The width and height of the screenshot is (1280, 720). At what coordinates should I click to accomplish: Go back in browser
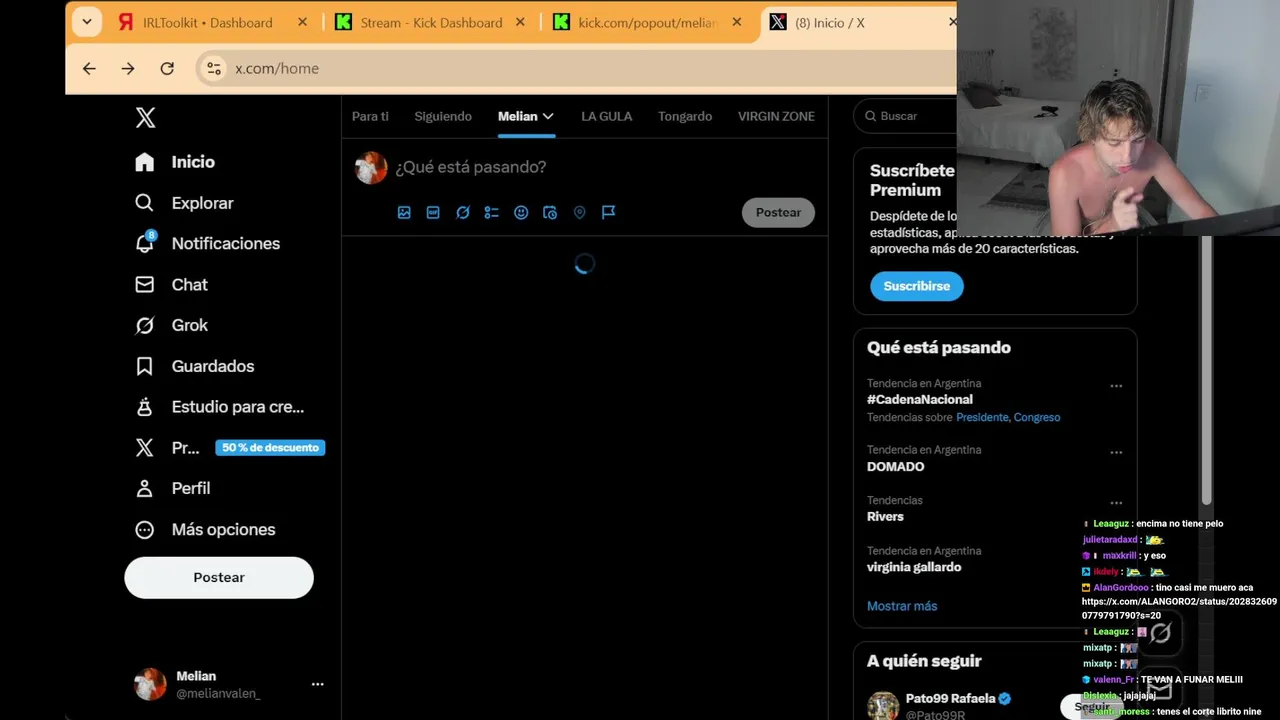[x=89, y=68]
